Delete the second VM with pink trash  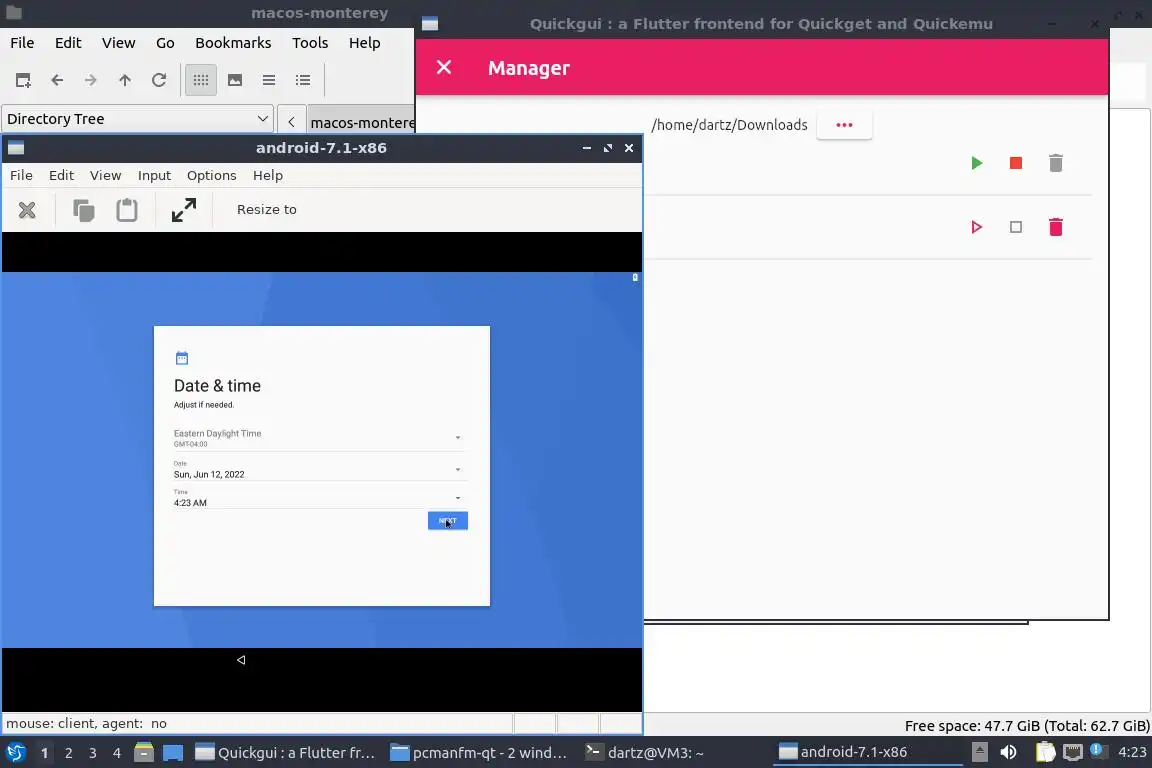(1056, 227)
